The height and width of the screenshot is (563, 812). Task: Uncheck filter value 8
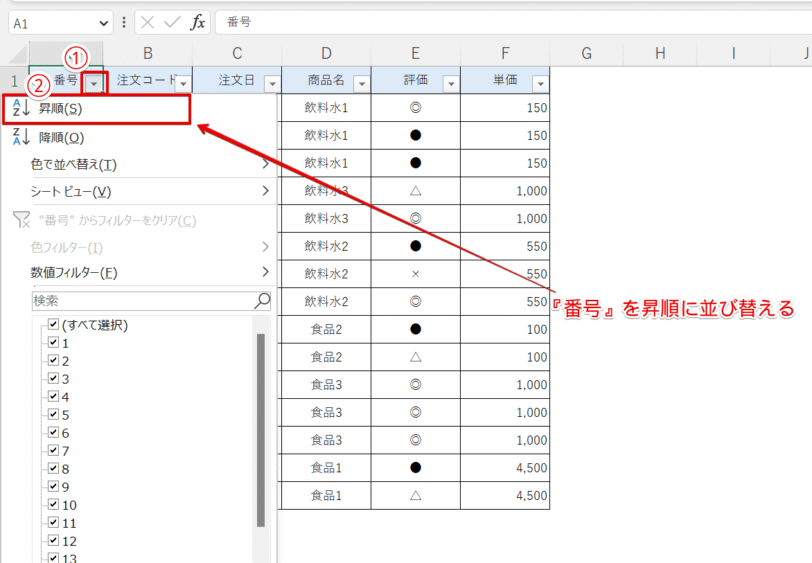click(x=53, y=468)
